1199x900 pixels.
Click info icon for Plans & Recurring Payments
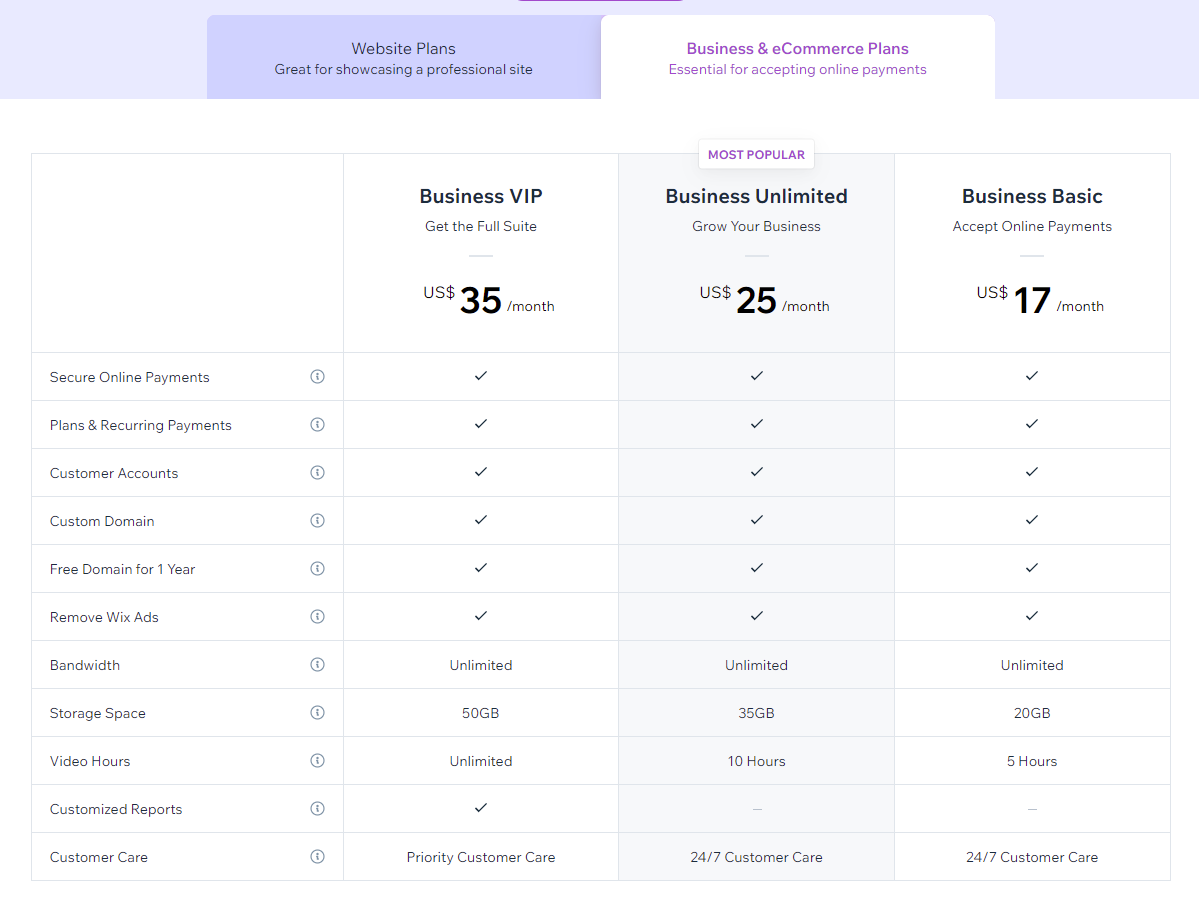[317, 425]
